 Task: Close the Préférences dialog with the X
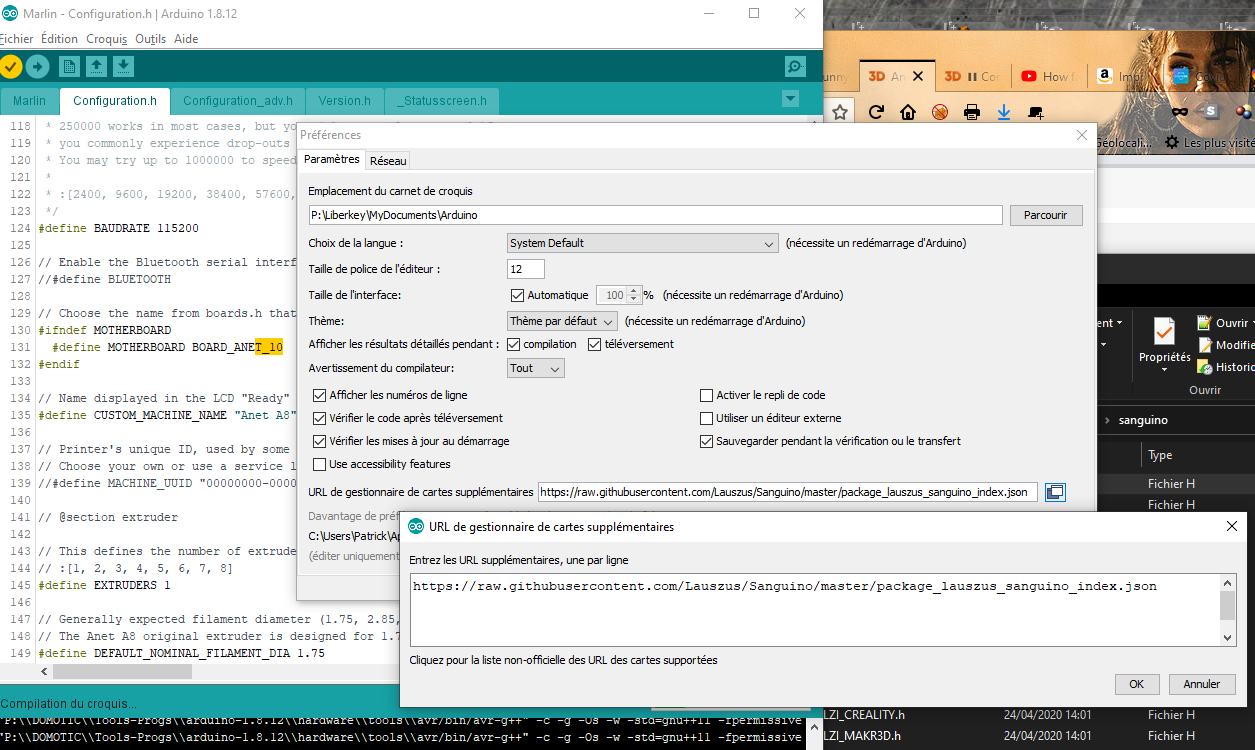click(1081, 135)
